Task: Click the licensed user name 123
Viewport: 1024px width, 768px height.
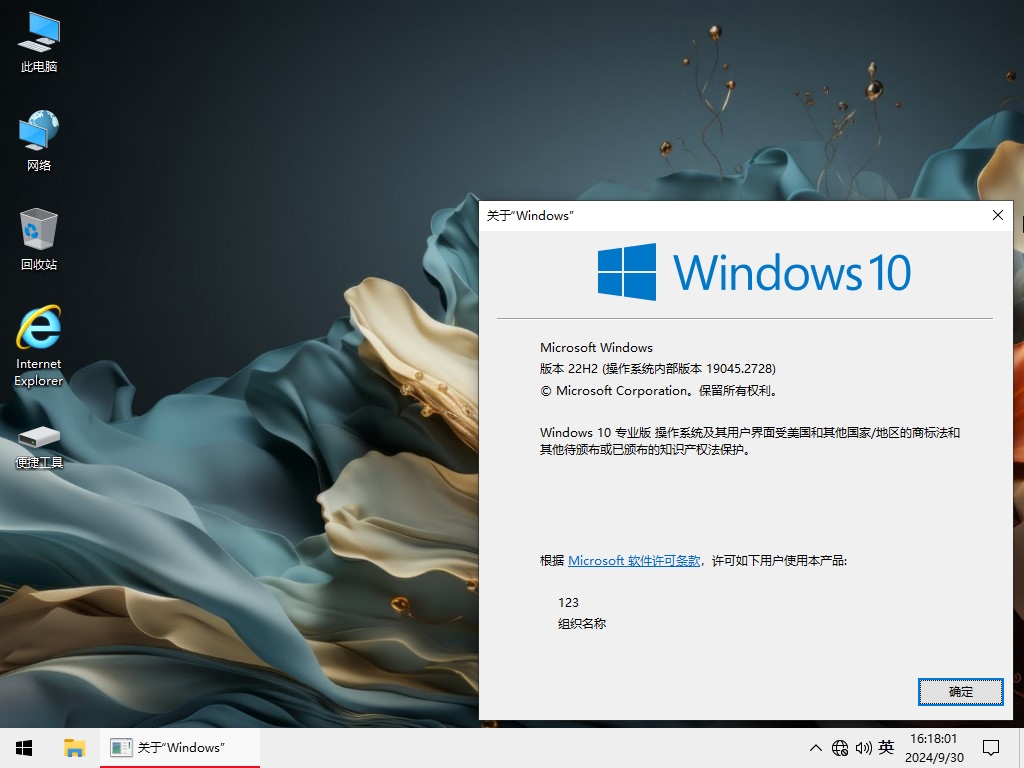Action: pos(568,602)
